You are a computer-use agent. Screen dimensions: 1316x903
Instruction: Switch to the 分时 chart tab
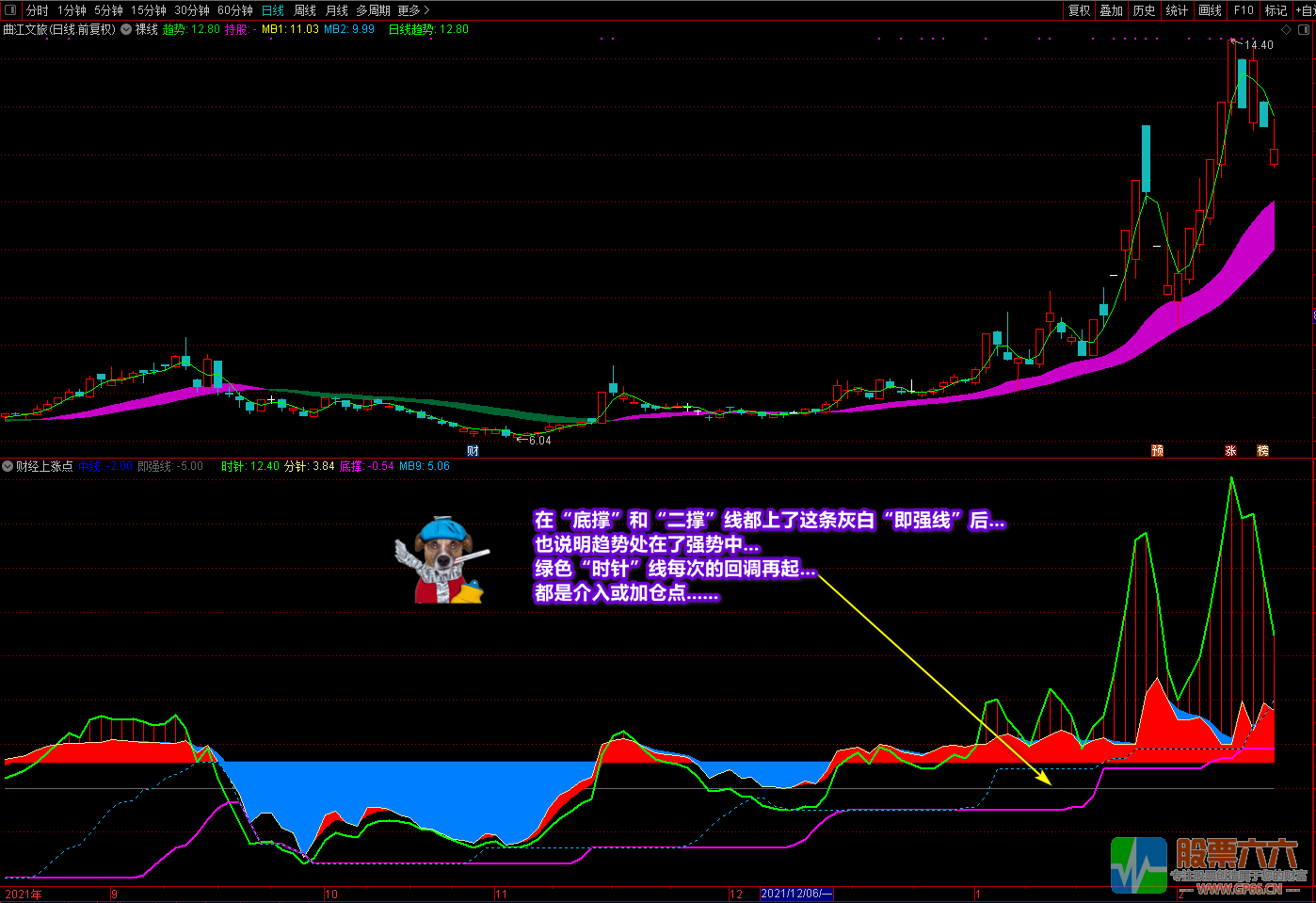pyautogui.click(x=37, y=10)
